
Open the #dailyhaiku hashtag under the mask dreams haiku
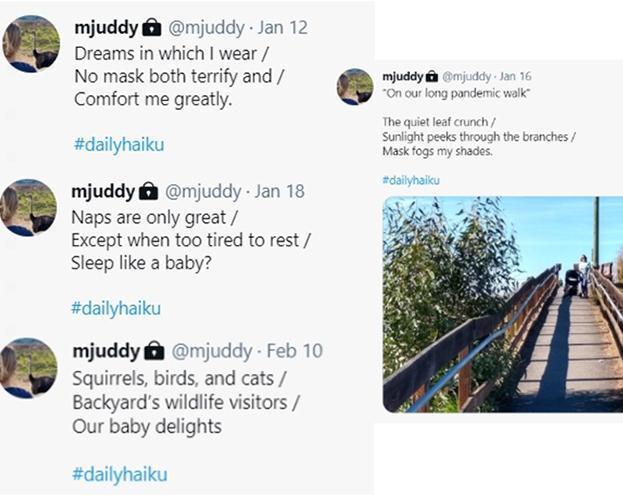[119, 144]
